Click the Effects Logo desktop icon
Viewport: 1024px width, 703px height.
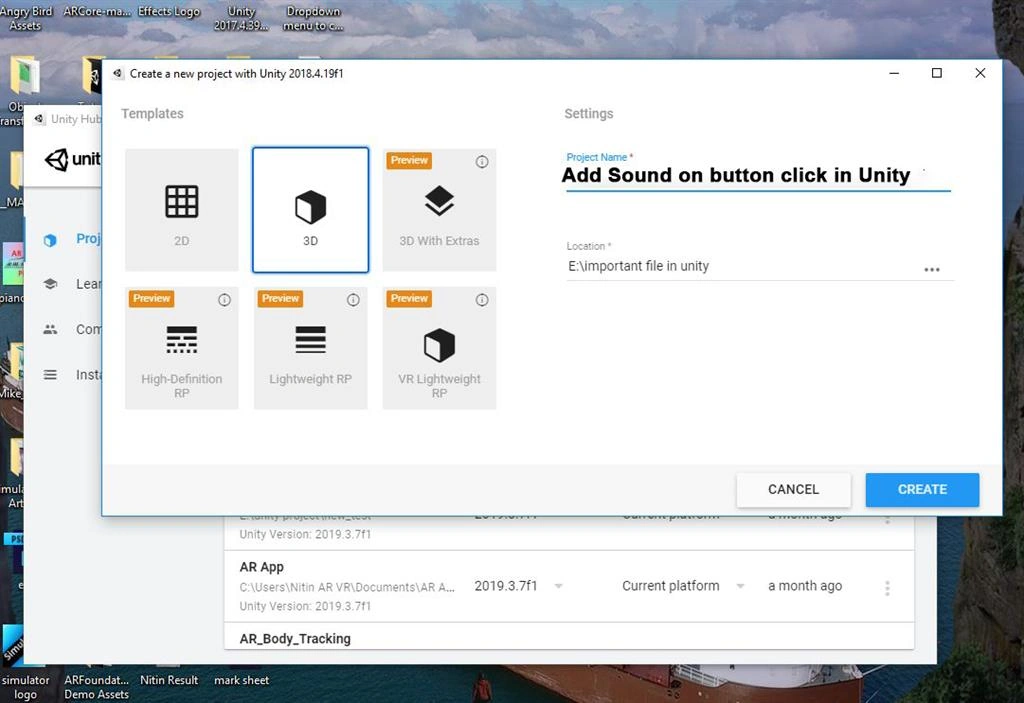[168, 12]
